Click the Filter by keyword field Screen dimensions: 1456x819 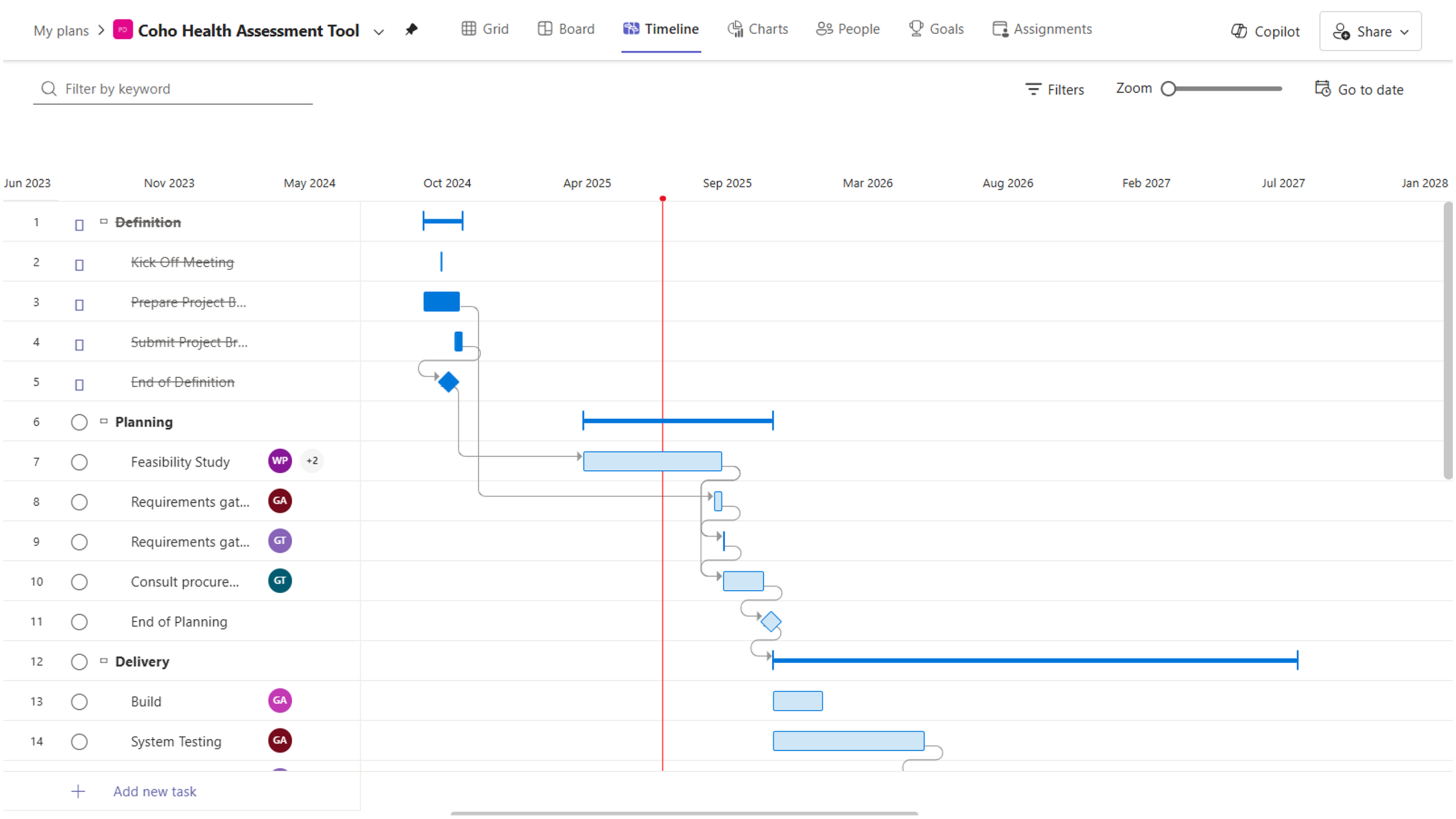point(182,89)
